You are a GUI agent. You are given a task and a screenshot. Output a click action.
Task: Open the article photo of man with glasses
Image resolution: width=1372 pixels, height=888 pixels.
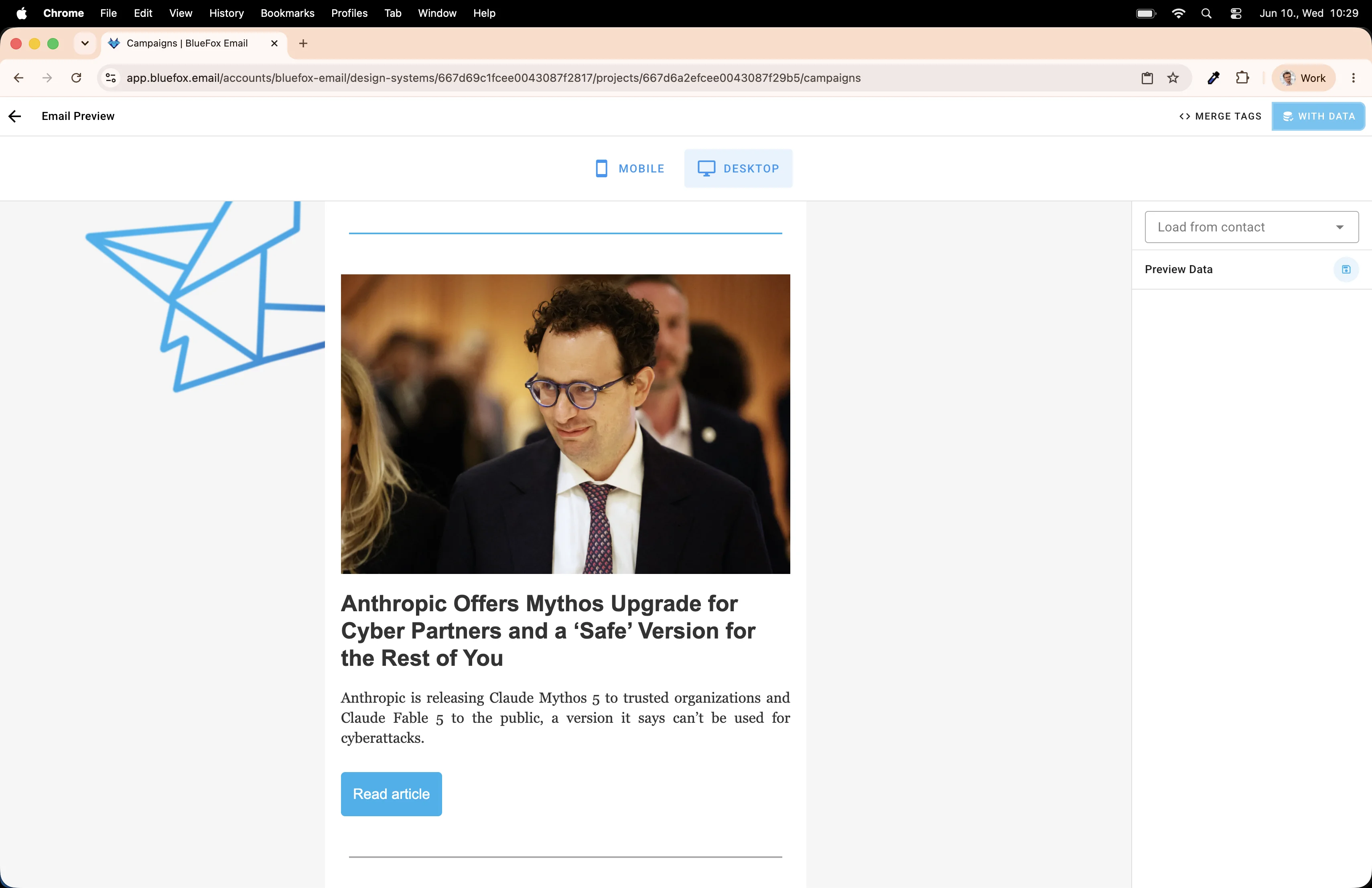click(x=566, y=424)
